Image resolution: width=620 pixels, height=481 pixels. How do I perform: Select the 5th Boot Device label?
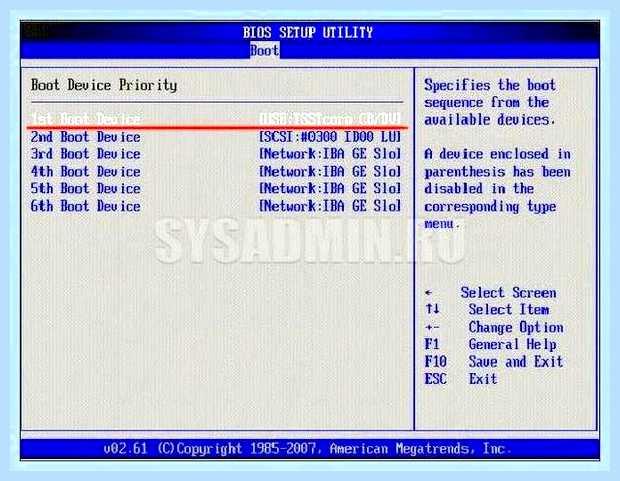point(85,188)
